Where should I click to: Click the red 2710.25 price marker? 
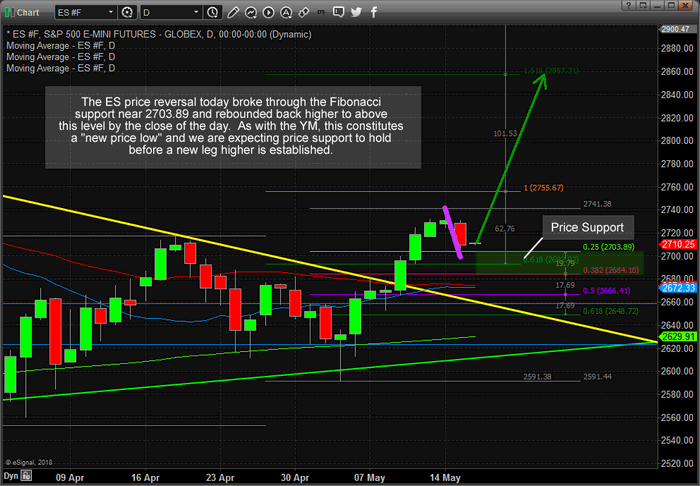pyautogui.click(x=678, y=244)
